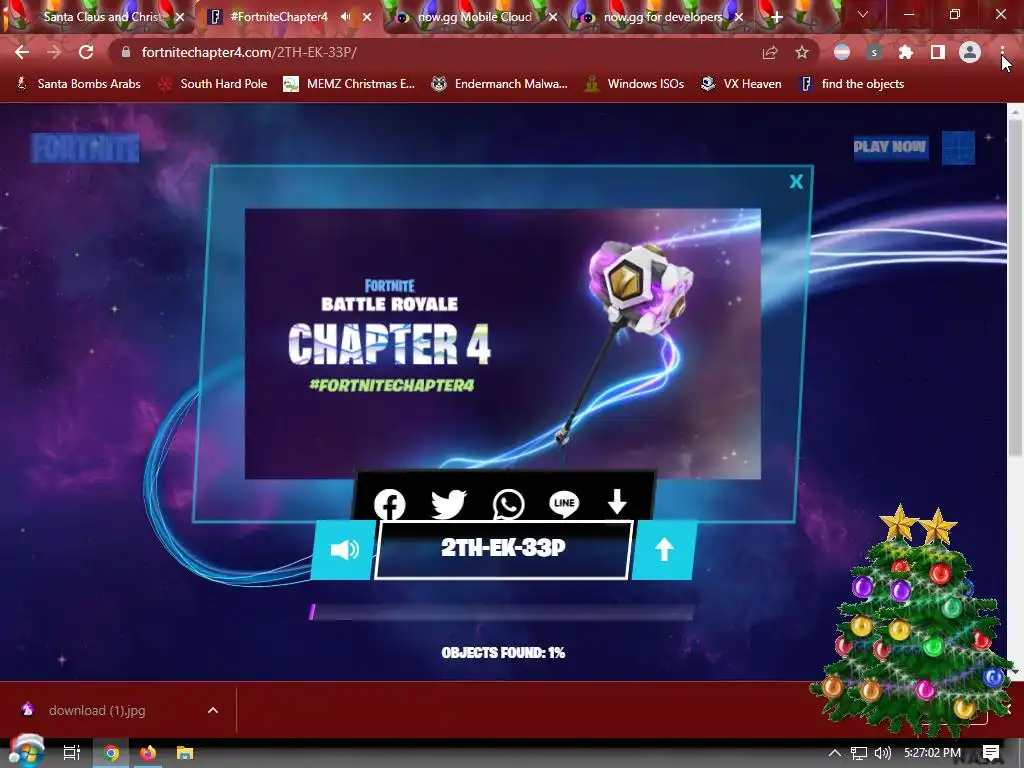Open the downloaded file download (1).jpg
The width and height of the screenshot is (1024, 768).
click(97, 710)
